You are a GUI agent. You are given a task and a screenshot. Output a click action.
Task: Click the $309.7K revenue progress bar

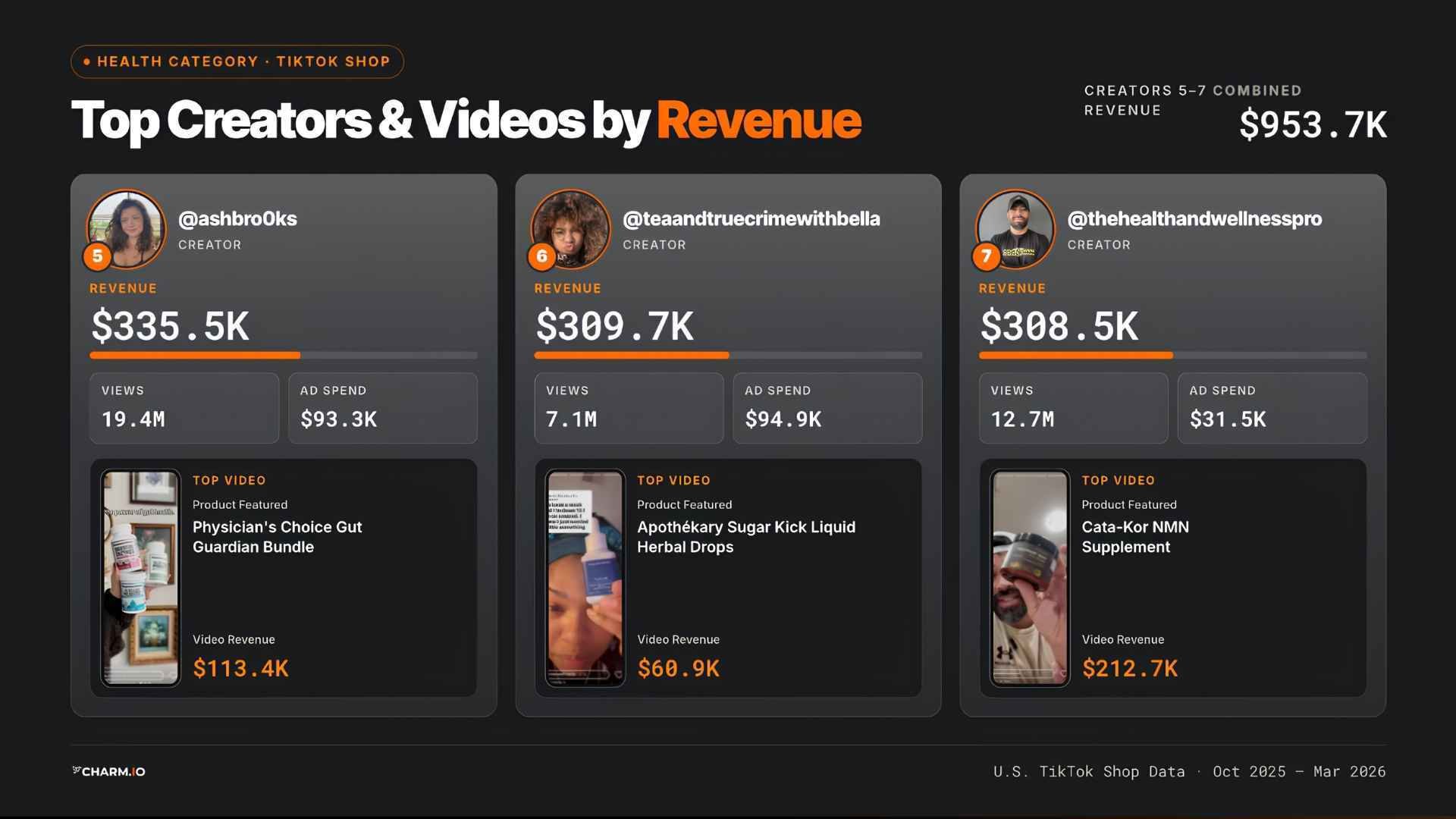[x=728, y=355]
